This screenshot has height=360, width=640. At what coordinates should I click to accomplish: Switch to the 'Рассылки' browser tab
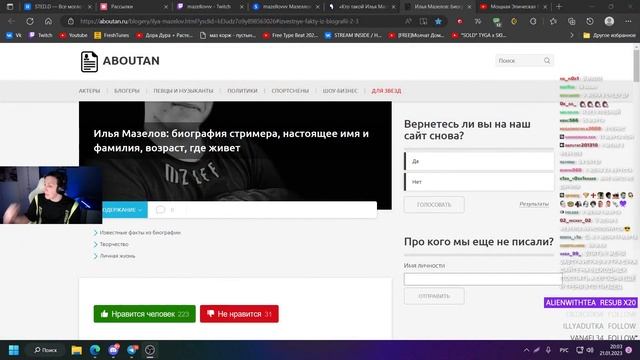tap(133, 7)
